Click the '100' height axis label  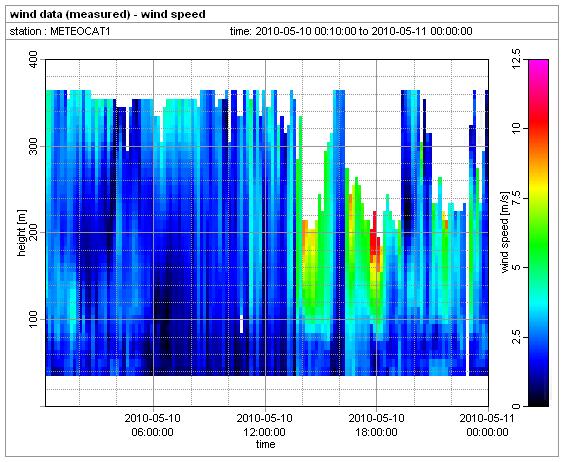[33, 319]
